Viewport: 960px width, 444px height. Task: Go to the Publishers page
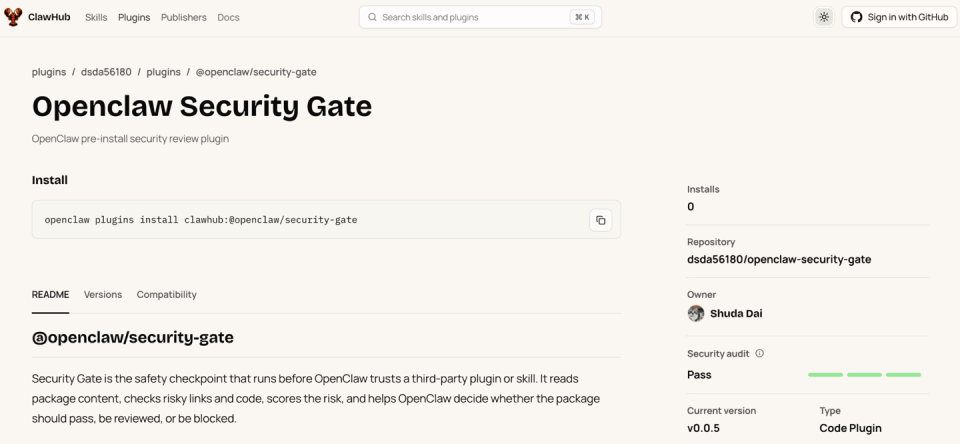pos(184,17)
